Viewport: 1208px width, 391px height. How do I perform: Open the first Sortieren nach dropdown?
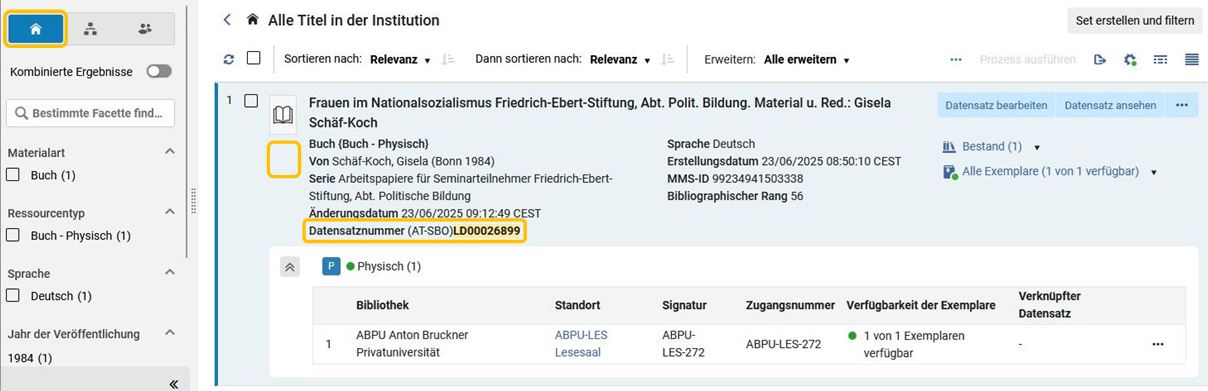[x=400, y=59]
